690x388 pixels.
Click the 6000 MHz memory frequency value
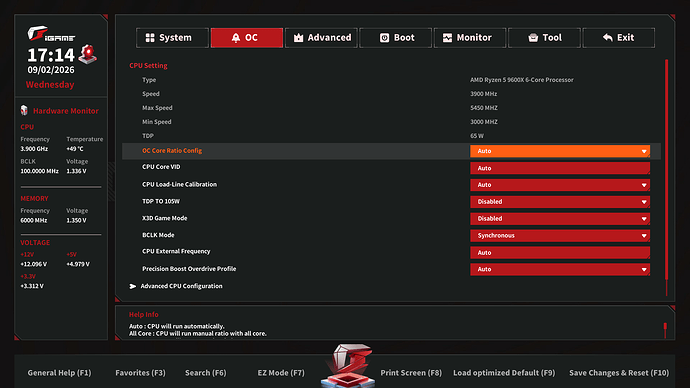[33, 220]
